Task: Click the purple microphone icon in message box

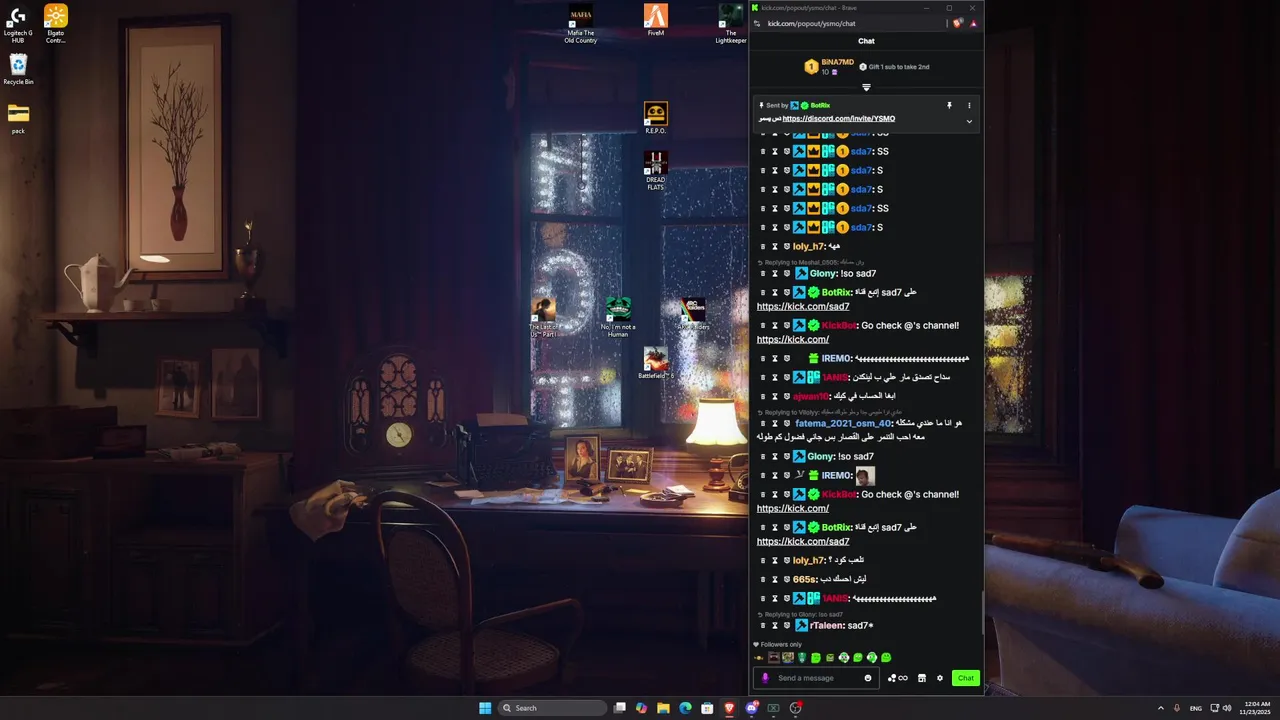Action: [765, 678]
